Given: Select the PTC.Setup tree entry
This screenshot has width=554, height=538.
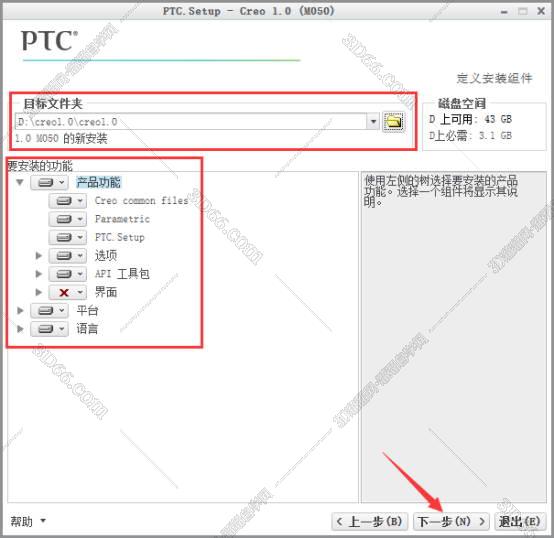Looking at the screenshot, I should pyautogui.click(x=120, y=237).
